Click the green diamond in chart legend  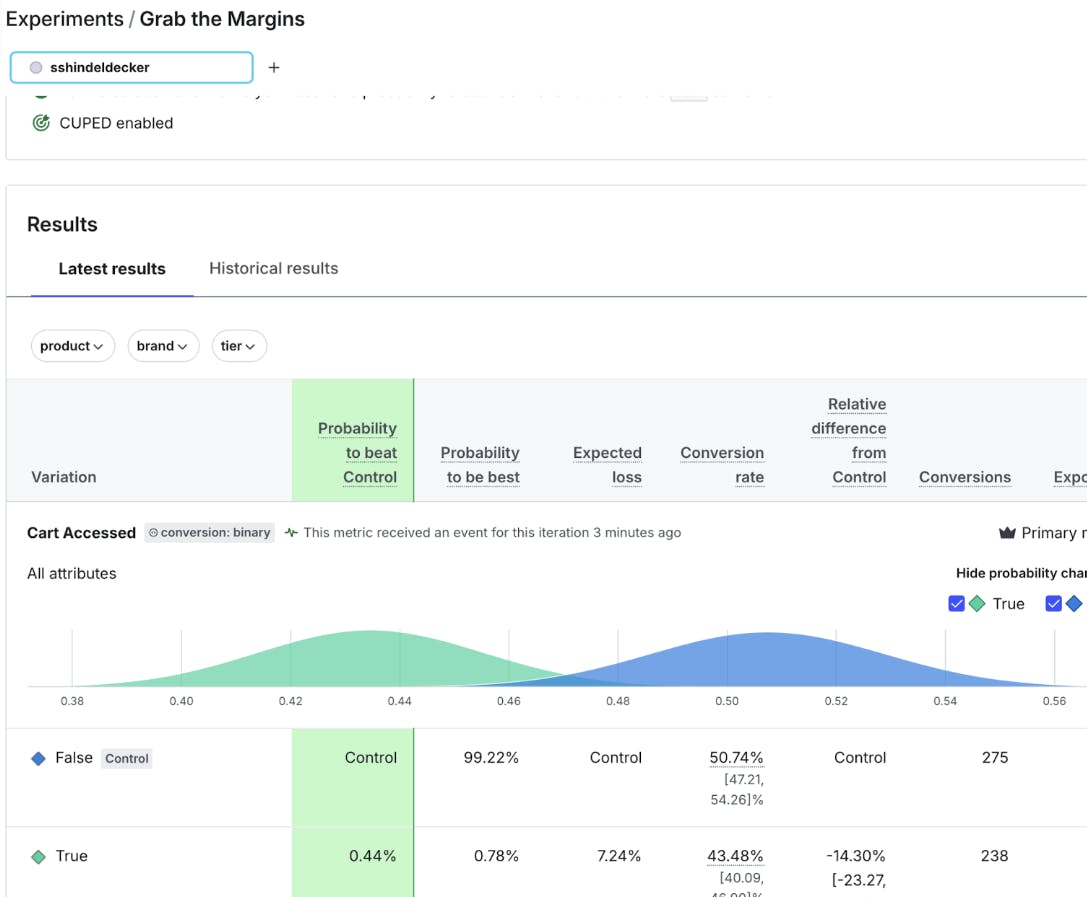977,604
